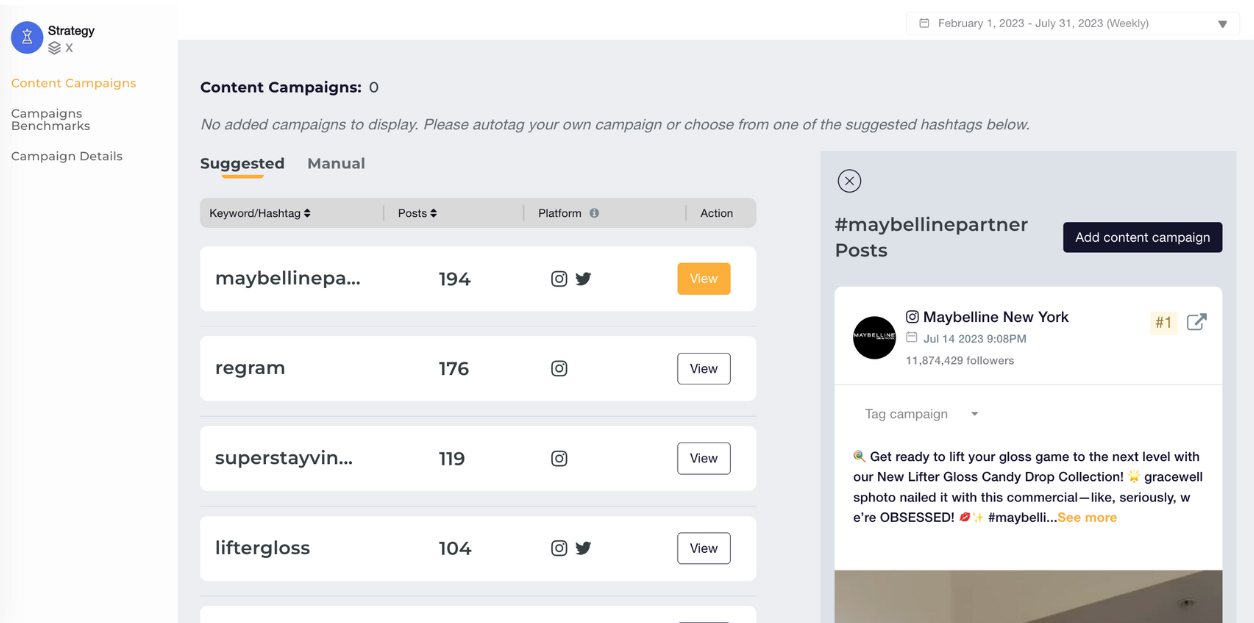The width and height of the screenshot is (1254, 623).
Task: Click View button for maybellinepa... row
Action: click(x=704, y=279)
